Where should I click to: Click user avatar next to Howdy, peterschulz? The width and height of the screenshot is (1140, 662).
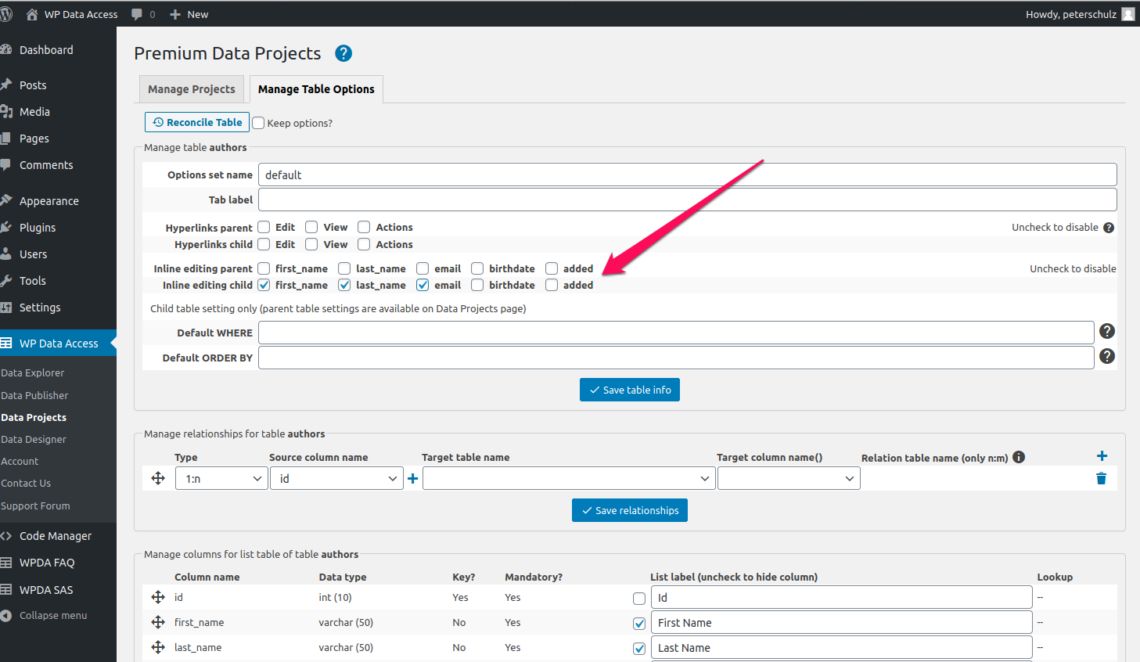point(1128,14)
